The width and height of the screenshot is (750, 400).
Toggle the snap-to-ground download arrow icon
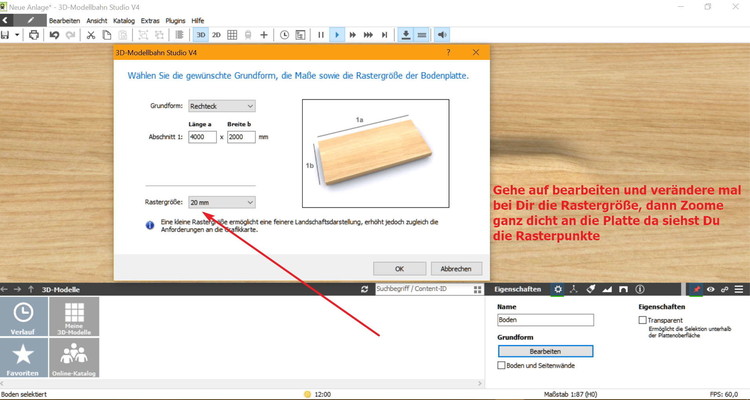[x=406, y=35]
